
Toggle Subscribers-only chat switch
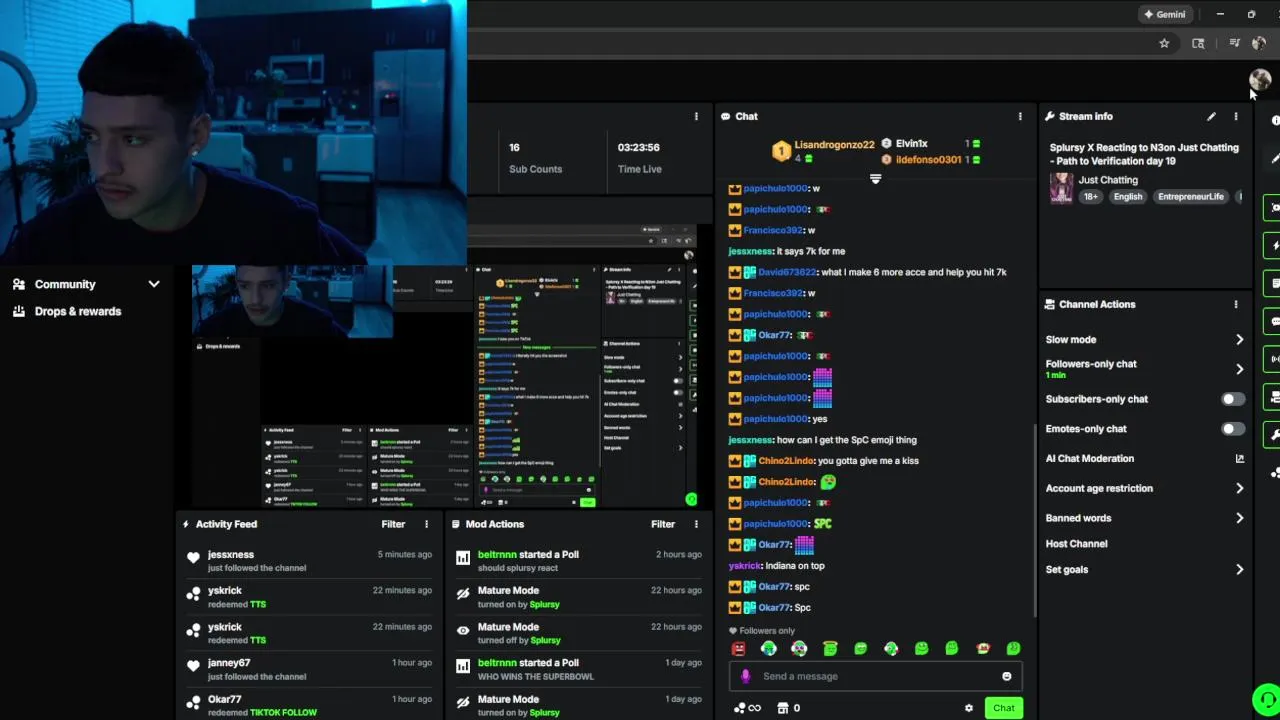1233,399
